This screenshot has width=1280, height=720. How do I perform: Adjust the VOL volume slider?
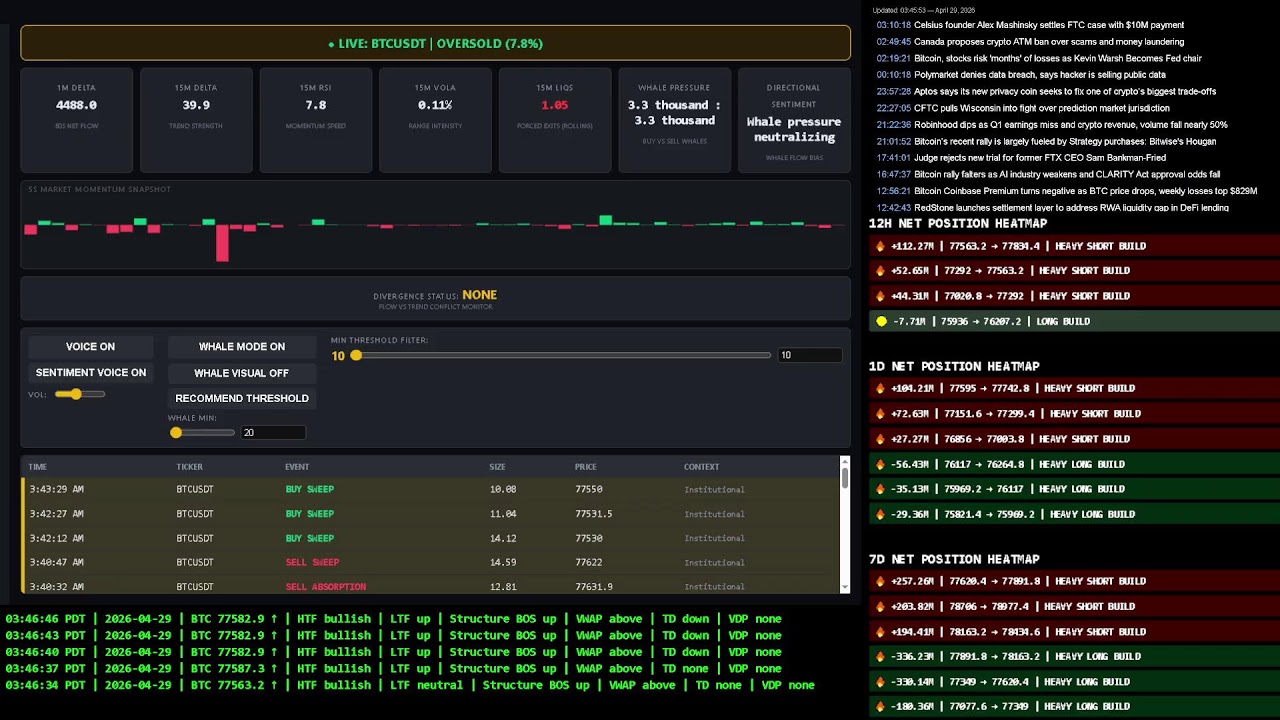(80, 394)
